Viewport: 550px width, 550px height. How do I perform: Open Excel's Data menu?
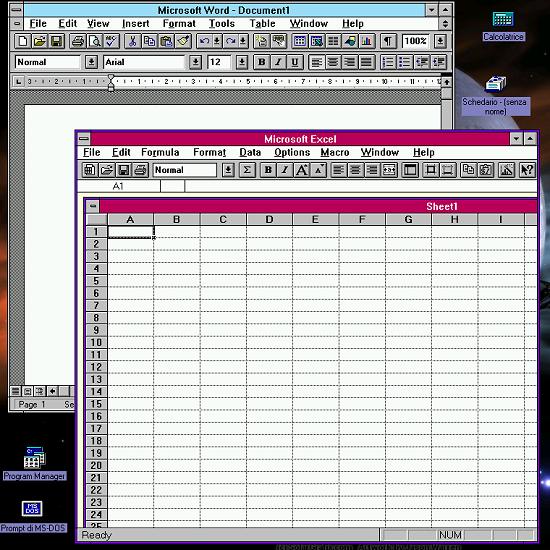click(250, 152)
